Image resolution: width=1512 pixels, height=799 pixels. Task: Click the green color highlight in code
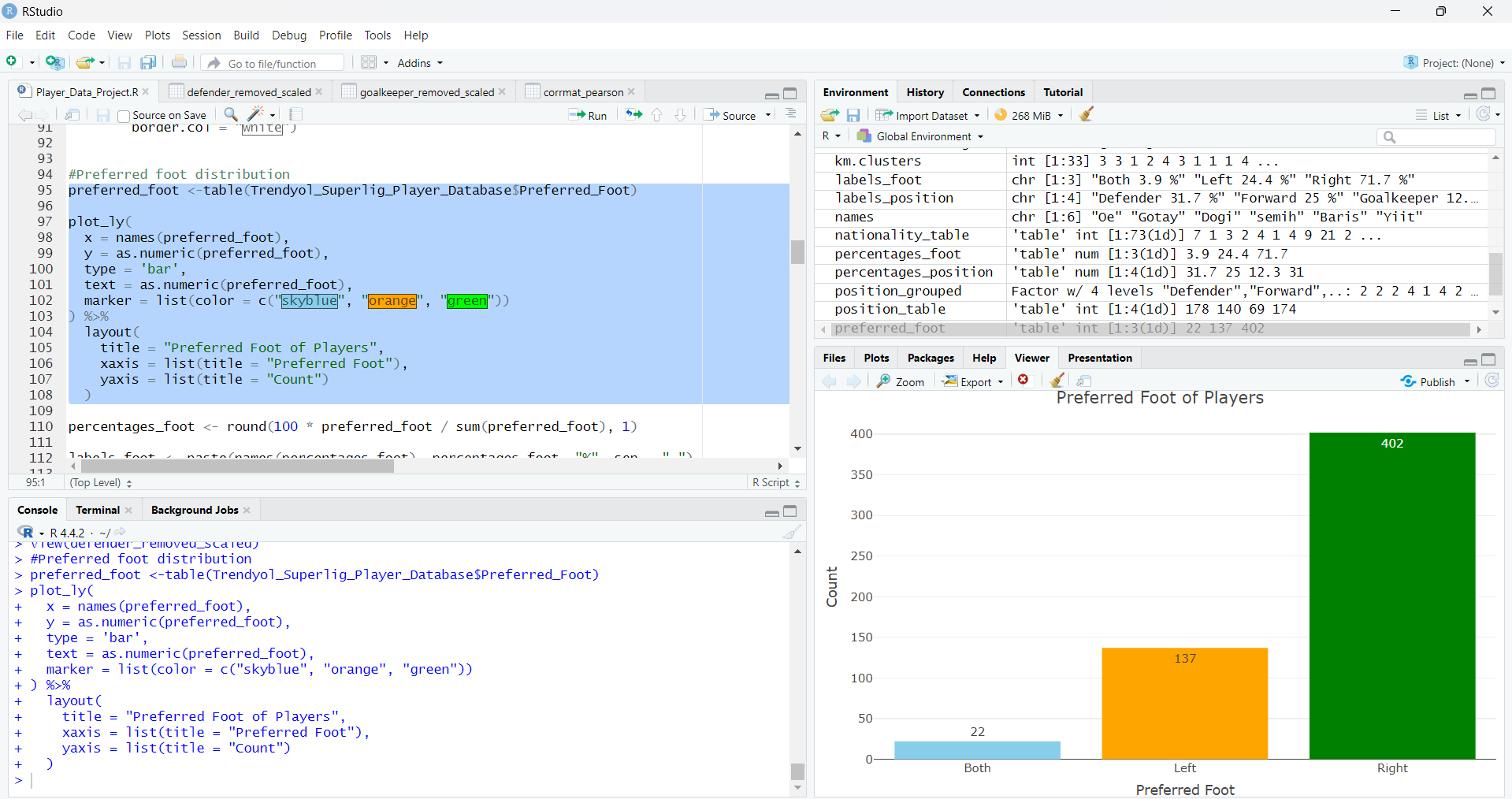click(467, 300)
